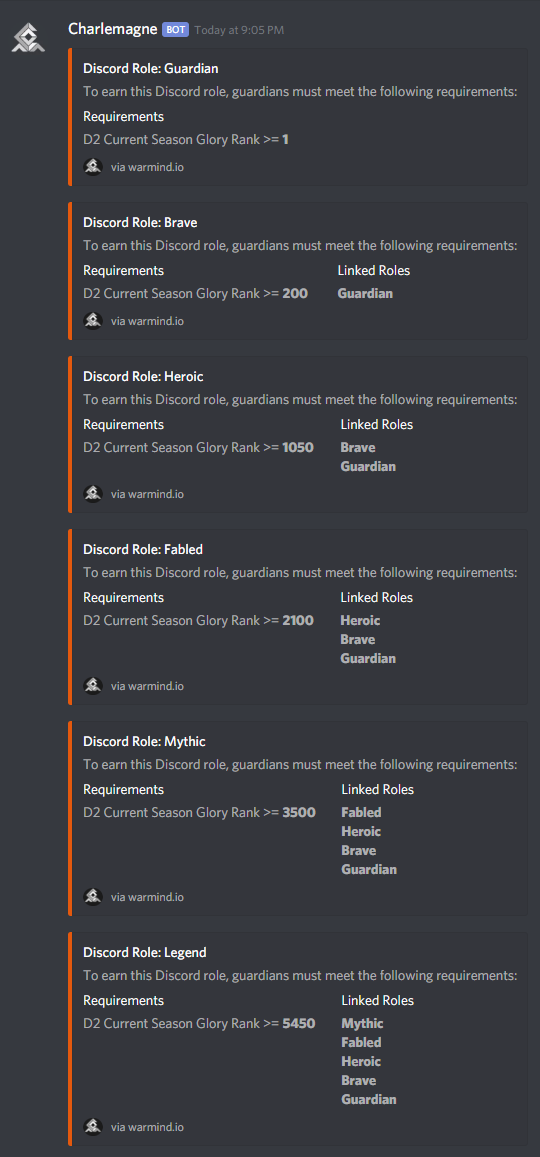Image resolution: width=540 pixels, height=1157 pixels.
Task: Click the warmind.io icon in Legend embed
Action: [x=93, y=1127]
